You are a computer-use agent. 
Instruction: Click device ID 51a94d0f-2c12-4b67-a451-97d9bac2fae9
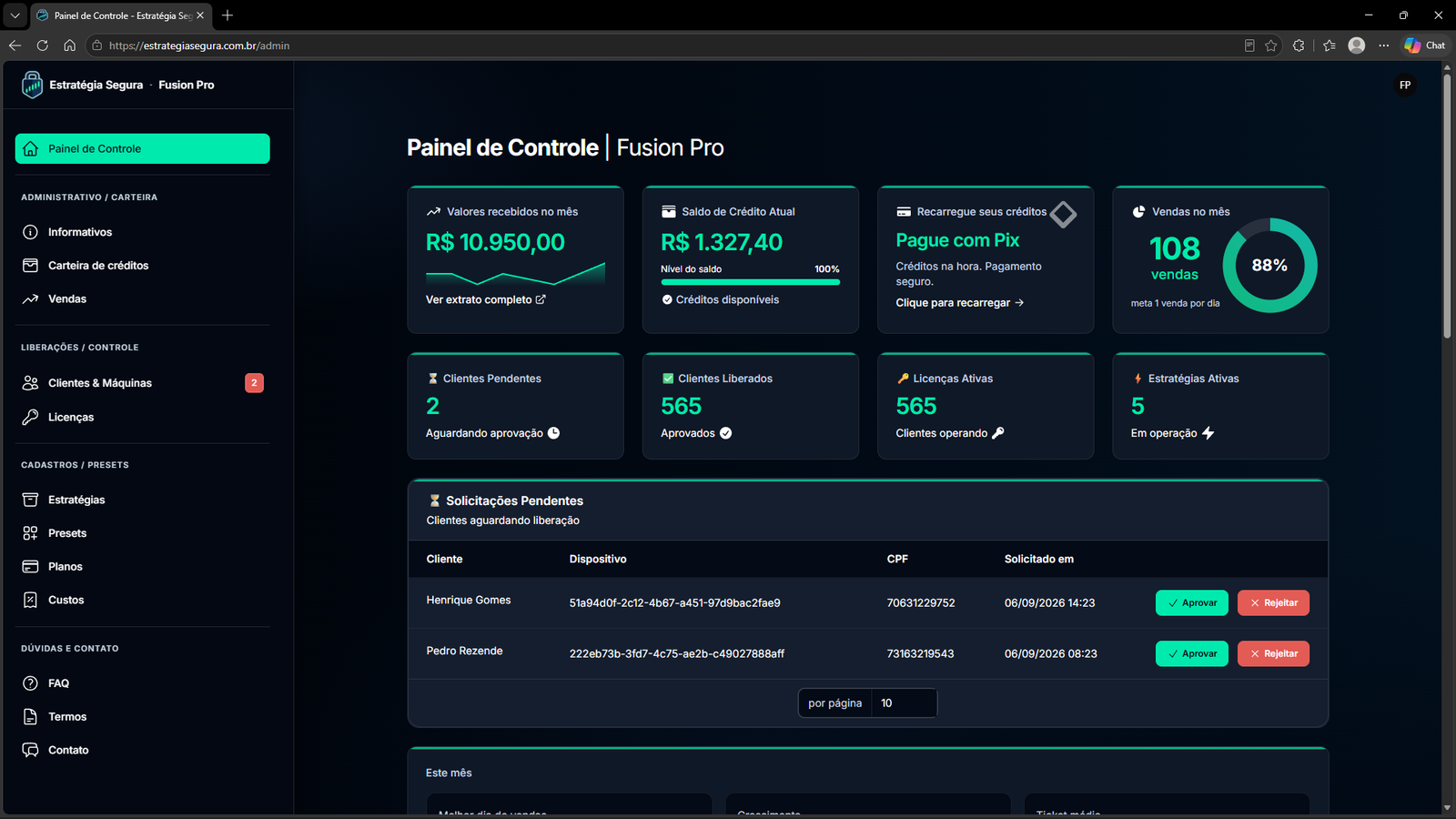[674, 603]
